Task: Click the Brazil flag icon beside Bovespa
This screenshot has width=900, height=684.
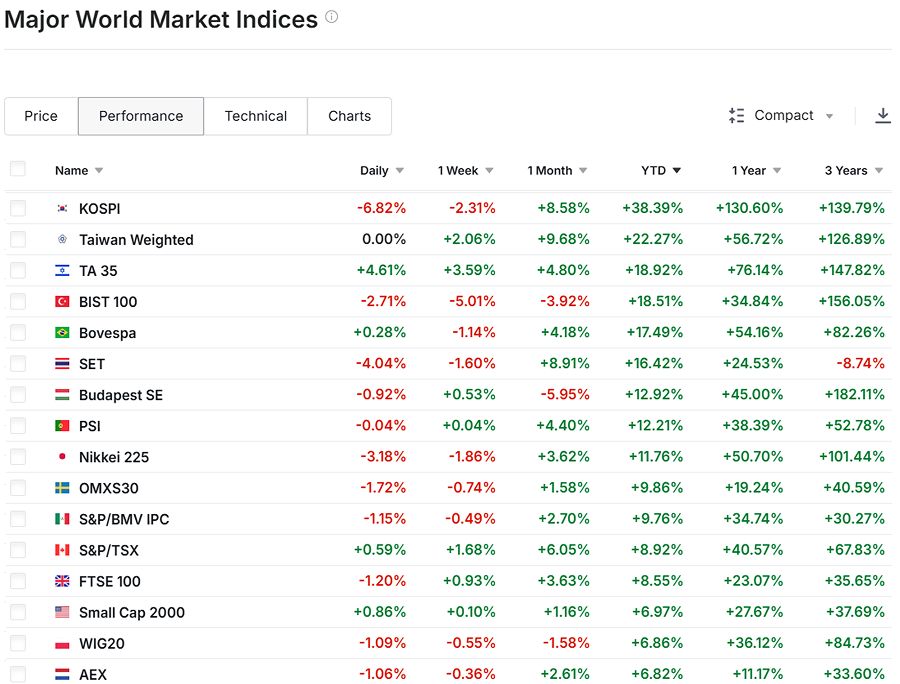Action: coord(62,333)
